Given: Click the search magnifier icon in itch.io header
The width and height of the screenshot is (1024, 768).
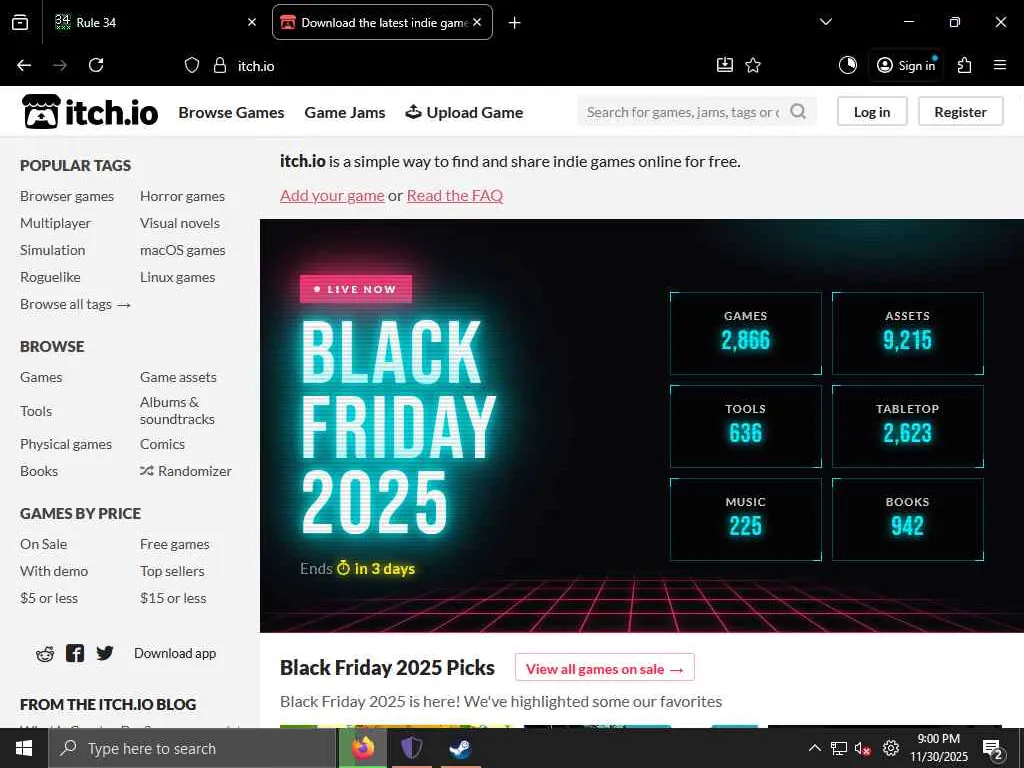Looking at the screenshot, I should (x=798, y=112).
